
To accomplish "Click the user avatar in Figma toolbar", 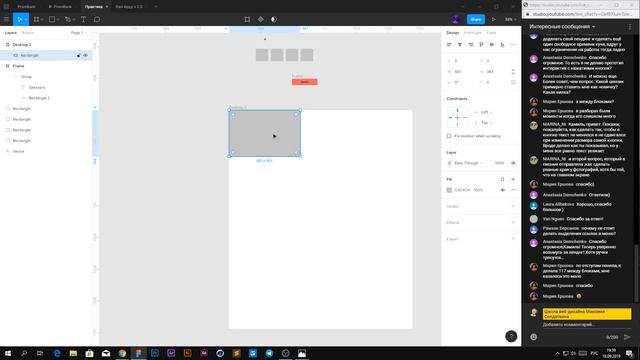I will [456, 19].
